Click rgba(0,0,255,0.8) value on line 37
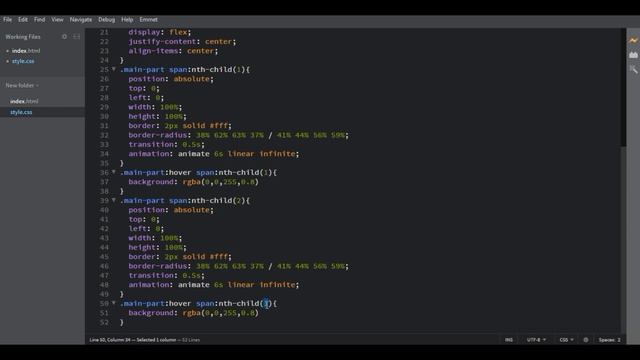 (220, 182)
